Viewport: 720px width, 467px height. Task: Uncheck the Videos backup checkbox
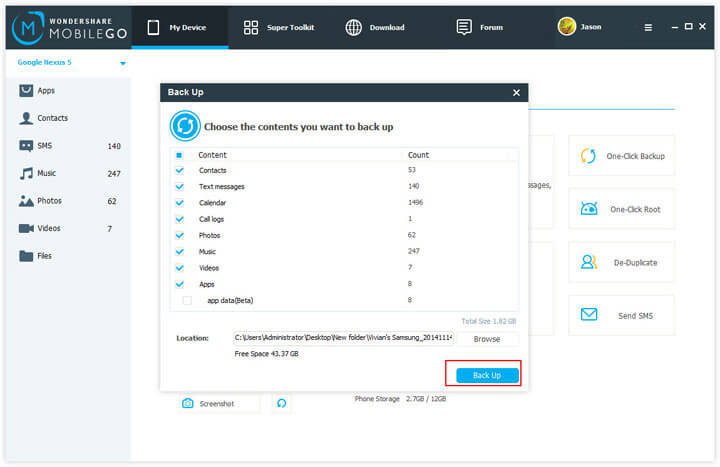point(180,268)
